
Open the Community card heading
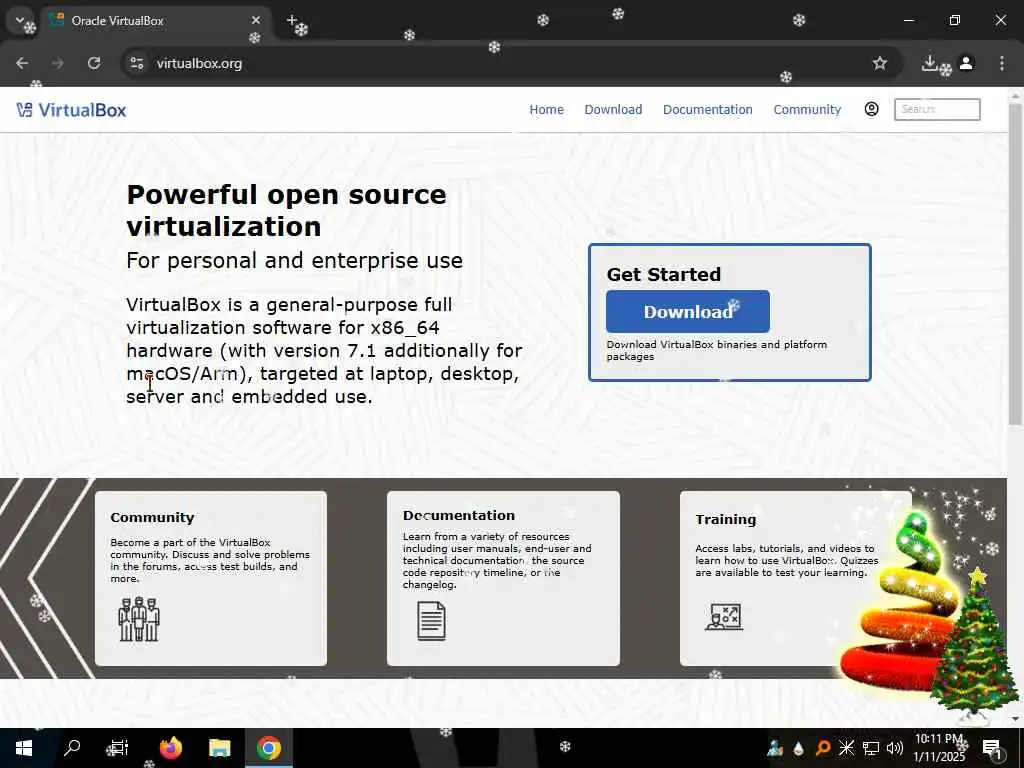pos(152,517)
